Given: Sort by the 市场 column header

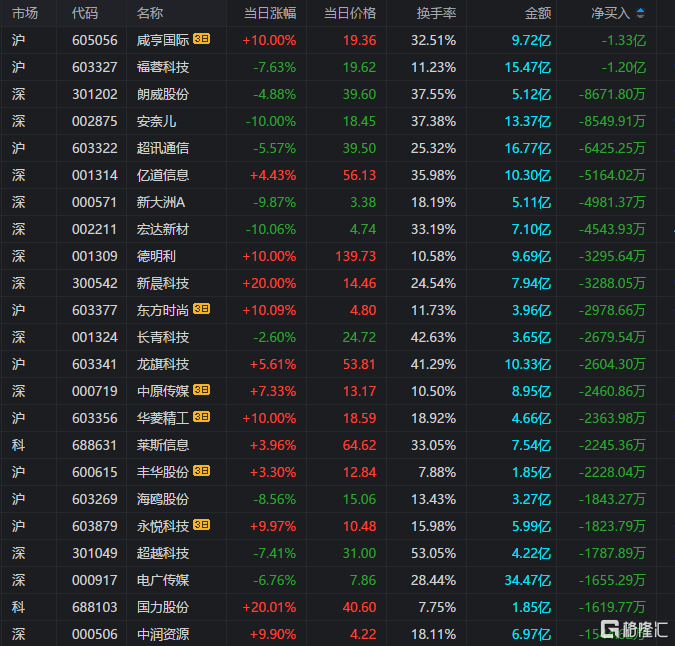Looking at the screenshot, I should pos(25,13).
